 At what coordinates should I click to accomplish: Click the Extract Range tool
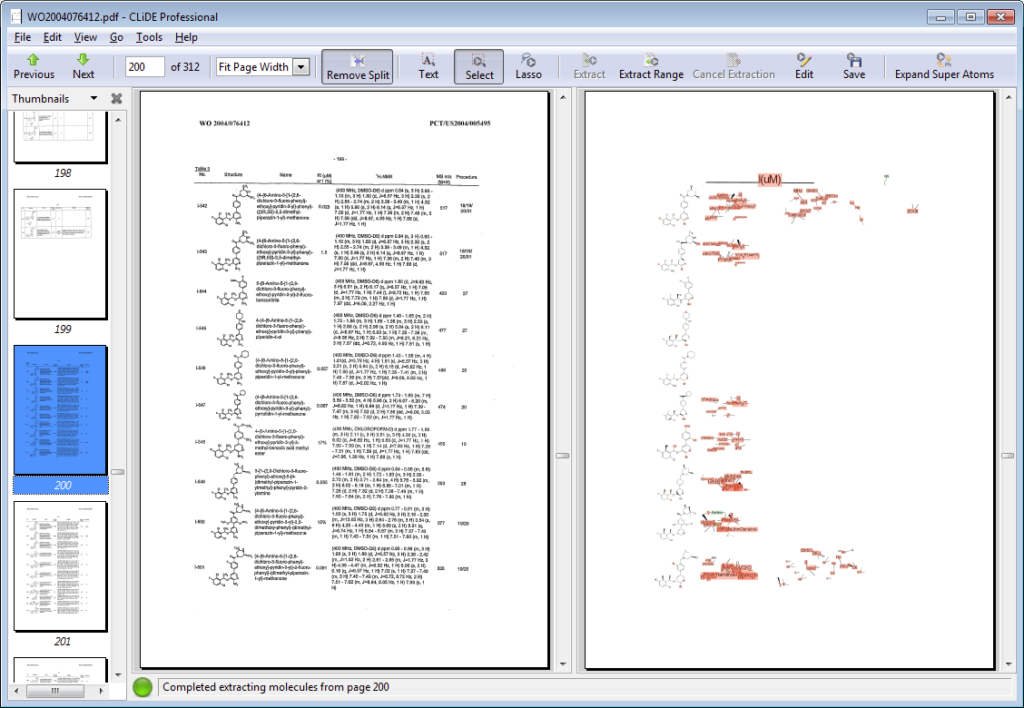[651, 66]
